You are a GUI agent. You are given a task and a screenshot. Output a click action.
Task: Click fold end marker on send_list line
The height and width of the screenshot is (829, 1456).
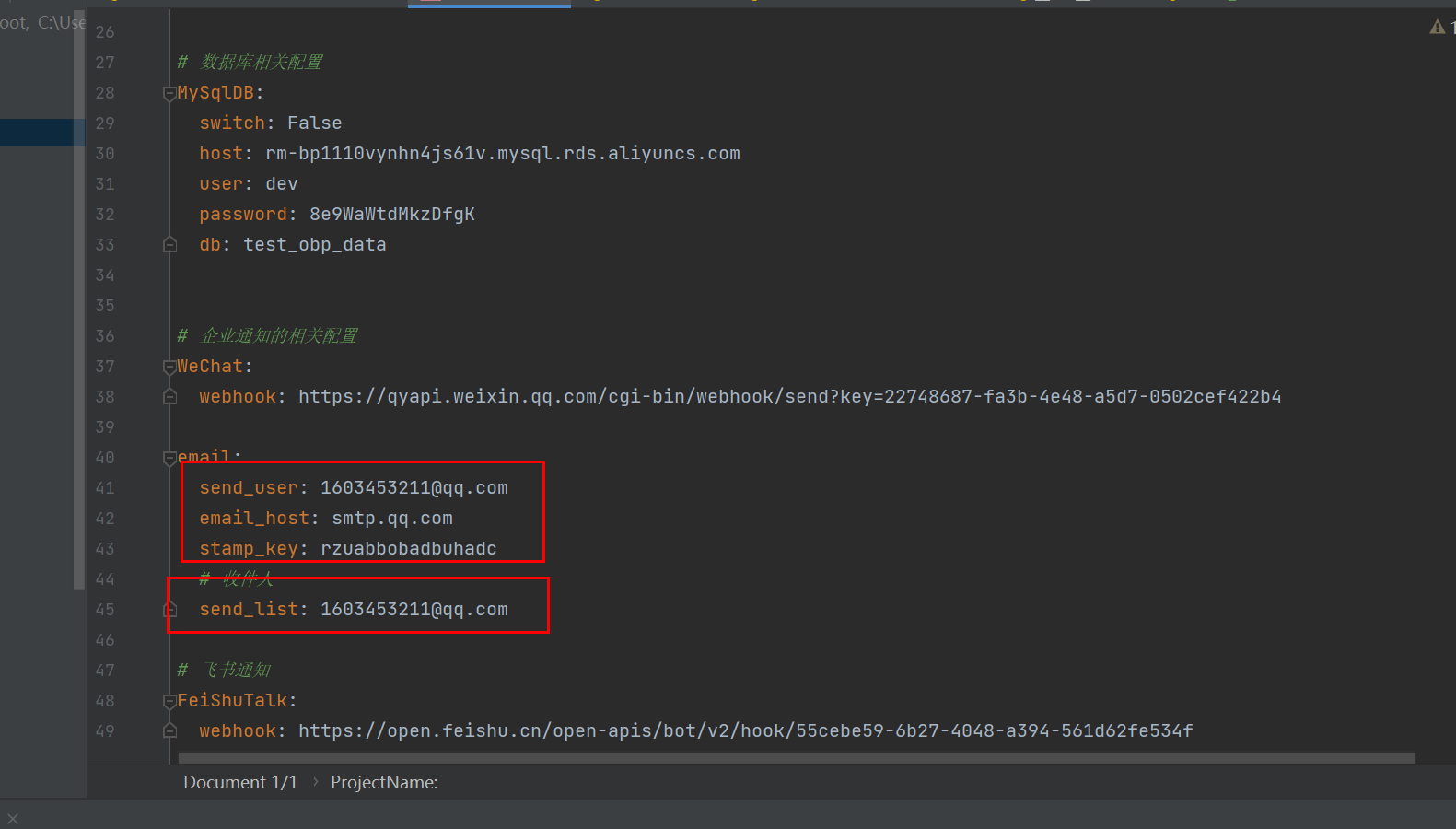[169, 610]
